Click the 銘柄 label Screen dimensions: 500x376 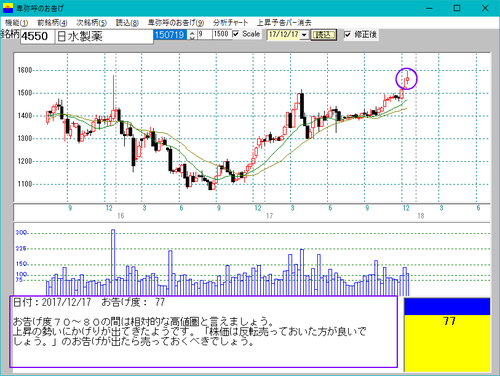tap(10, 34)
